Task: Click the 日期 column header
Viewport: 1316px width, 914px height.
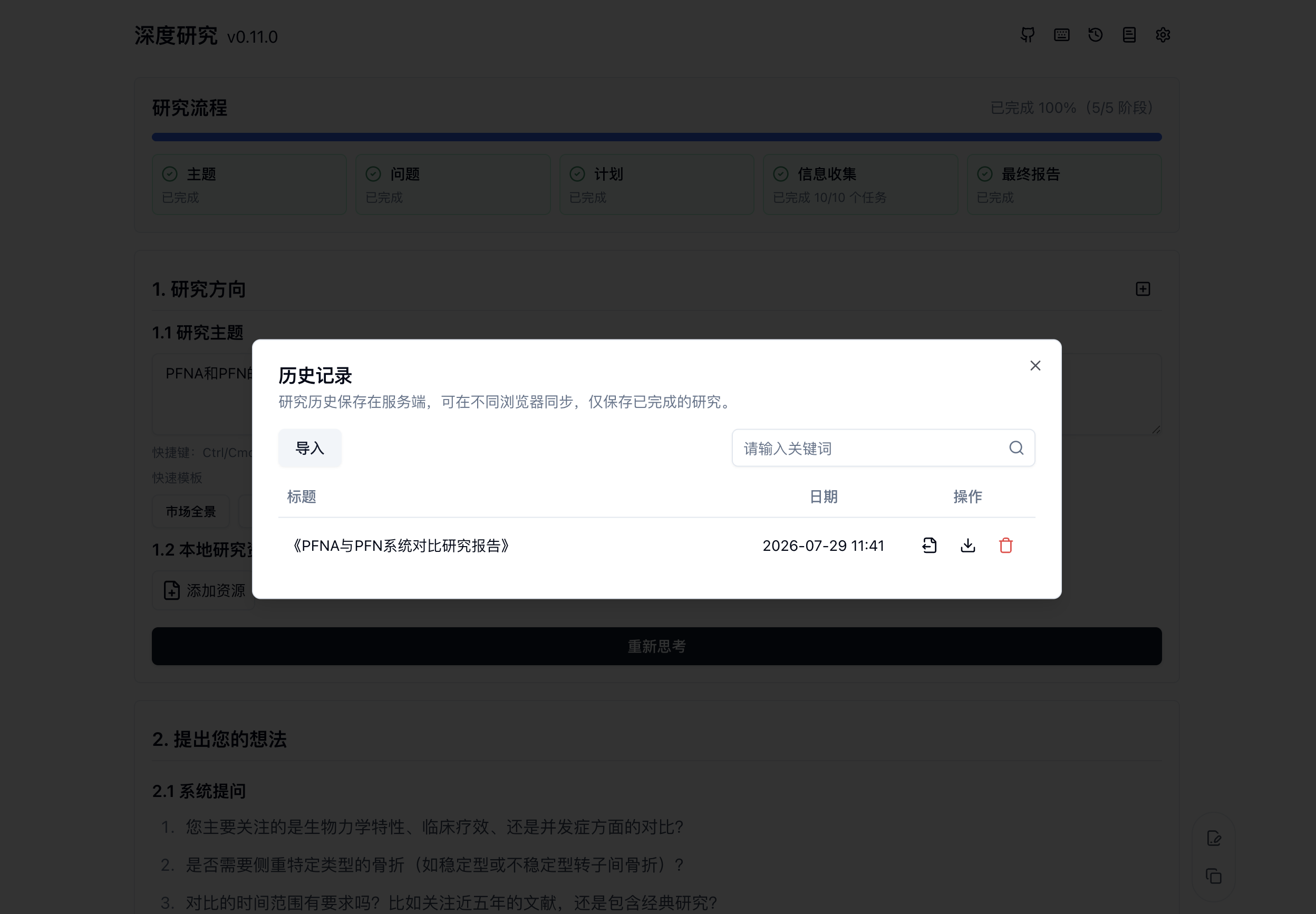Action: [x=824, y=497]
